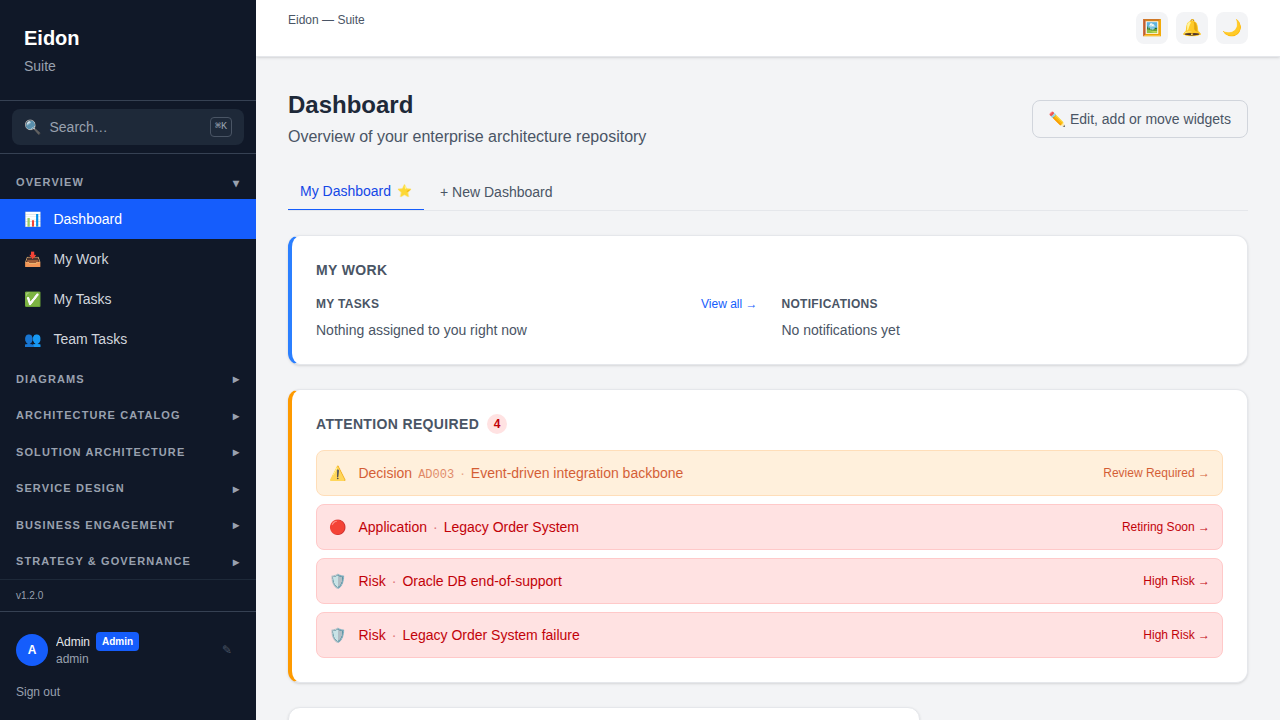This screenshot has height=720, width=1280.
Task: Select the My Dashboard tab
Action: click(x=356, y=191)
